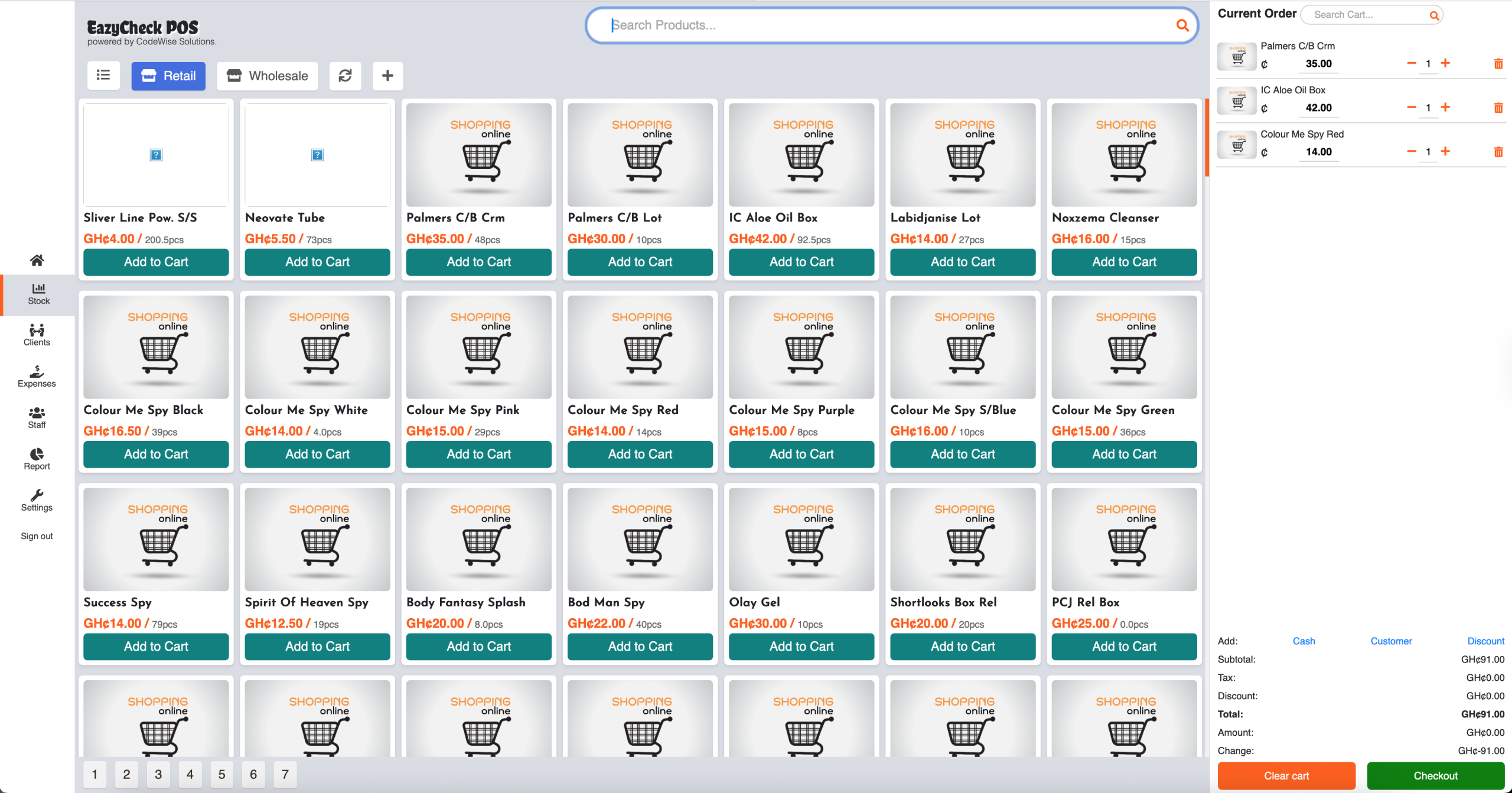
Task: Increase quantity of Colour Me Spy Red
Action: tap(1445, 151)
